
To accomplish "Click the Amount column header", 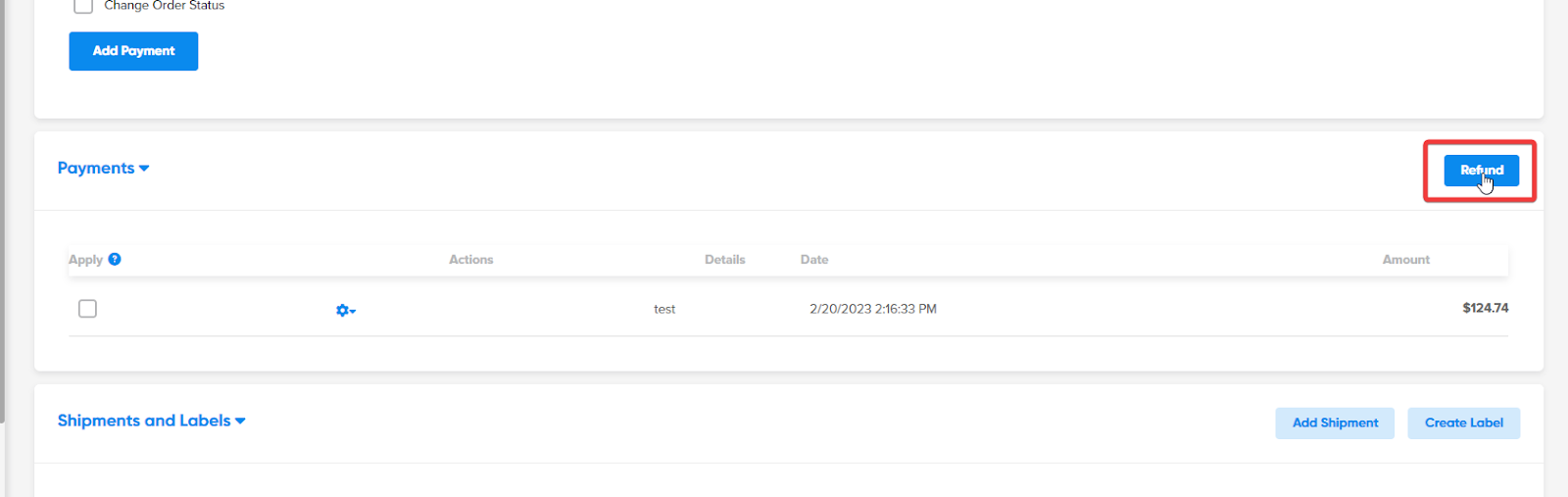I will (x=1405, y=260).
